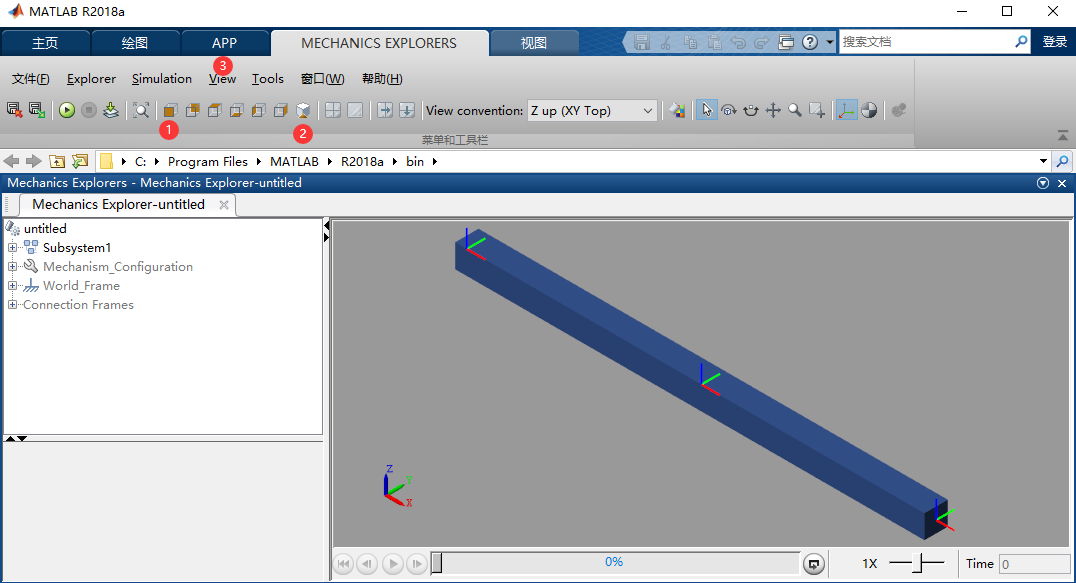This screenshot has width=1076, height=583.
Task: Open the 绘图 tab
Action: pyautogui.click(x=134, y=43)
